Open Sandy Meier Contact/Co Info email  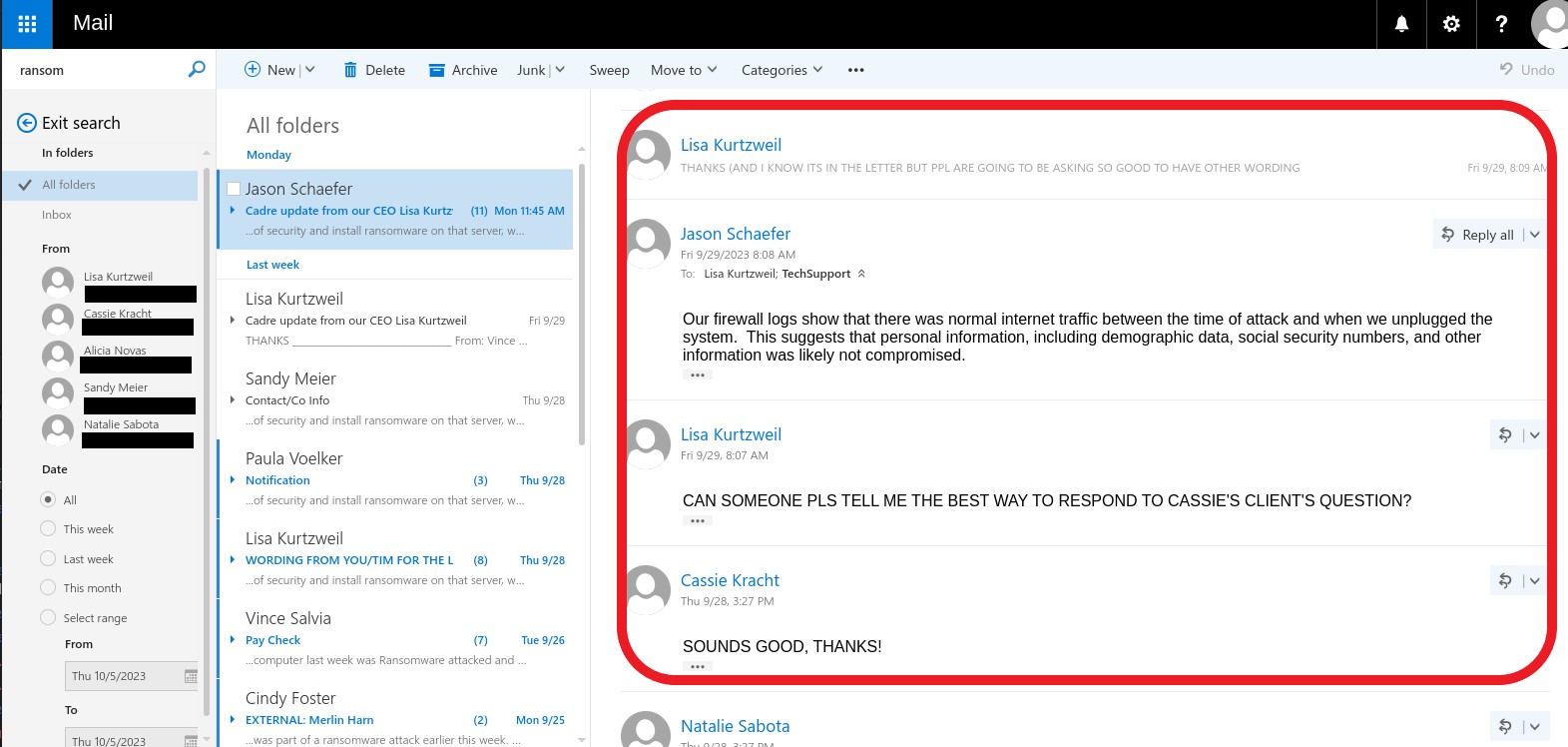[x=396, y=399]
